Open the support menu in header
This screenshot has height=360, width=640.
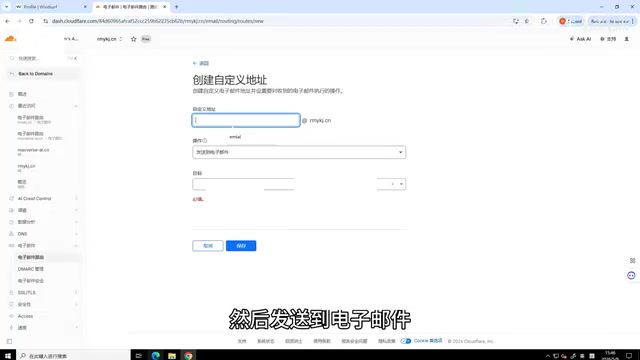[x=608, y=39]
